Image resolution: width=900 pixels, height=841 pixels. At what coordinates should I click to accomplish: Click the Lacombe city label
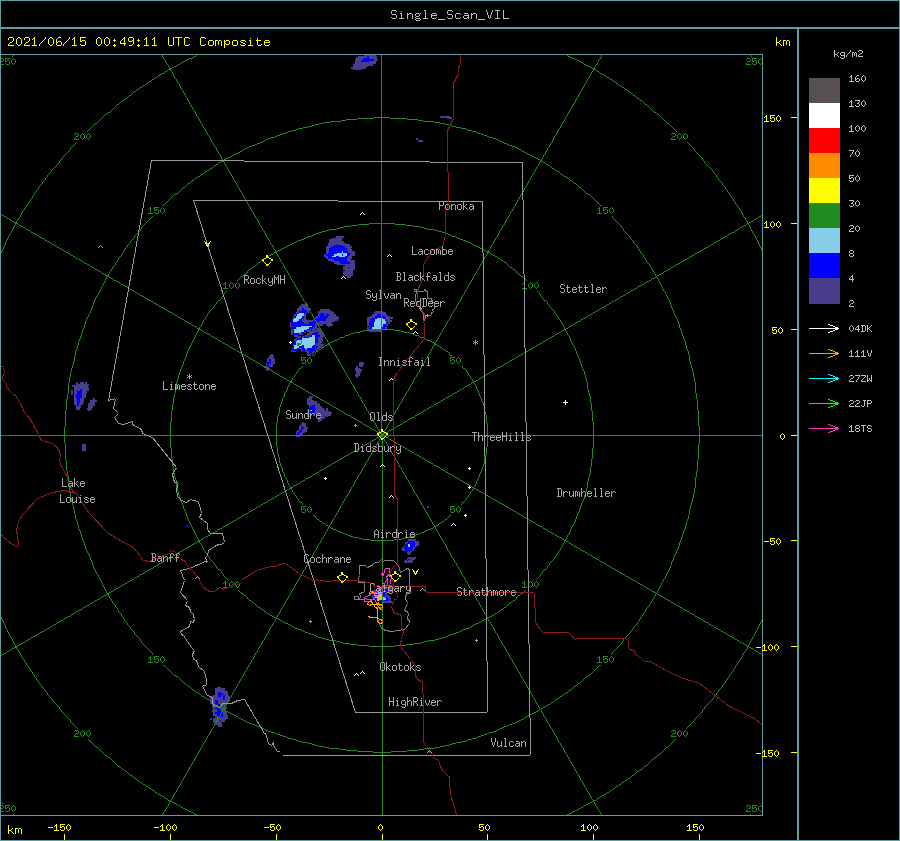coord(432,251)
